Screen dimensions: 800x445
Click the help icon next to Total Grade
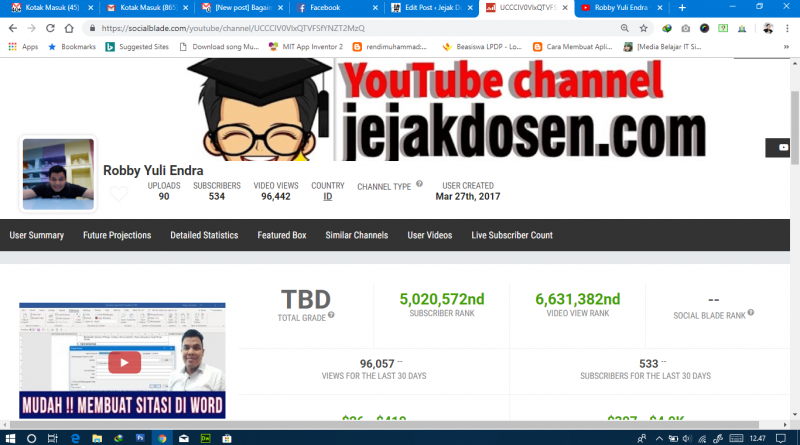(x=331, y=315)
